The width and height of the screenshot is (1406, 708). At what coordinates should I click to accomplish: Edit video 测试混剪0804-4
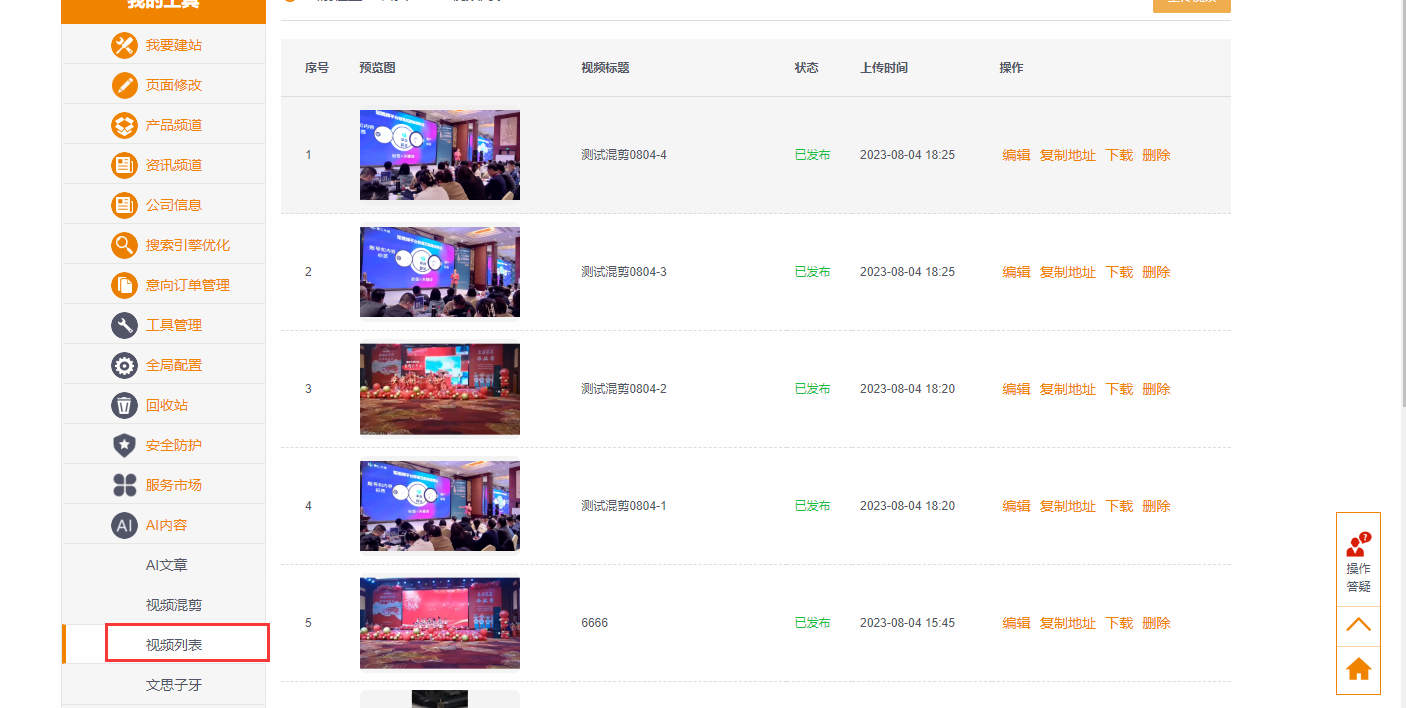[1016, 155]
